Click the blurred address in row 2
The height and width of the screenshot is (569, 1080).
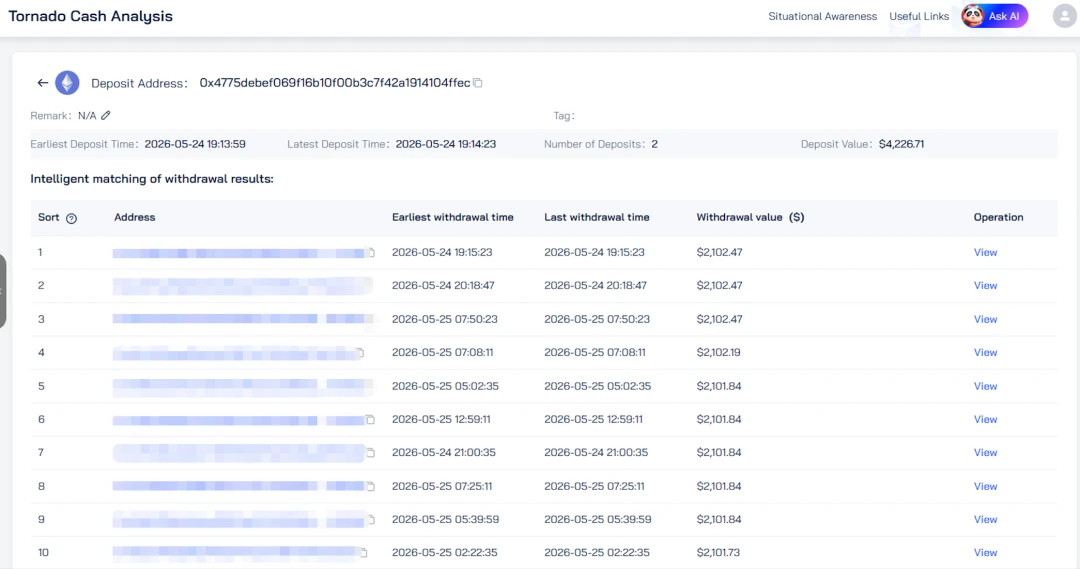click(242, 285)
